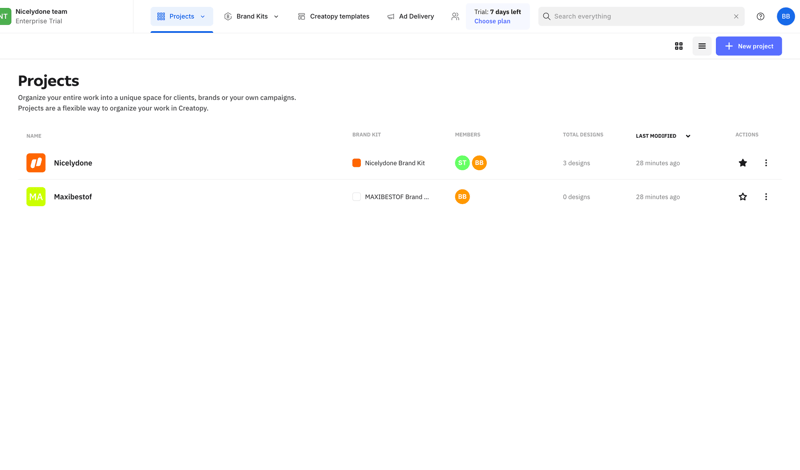Click the 0 designs count

(x=576, y=197)
